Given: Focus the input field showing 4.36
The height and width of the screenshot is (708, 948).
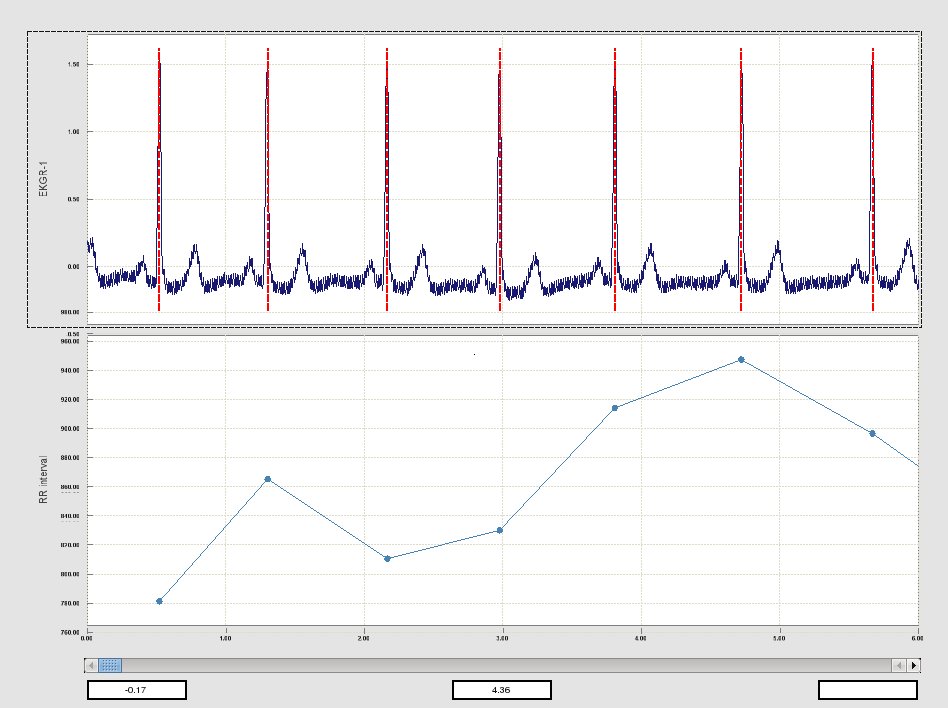Looking at the screenshot, I should tap(502, 690).
